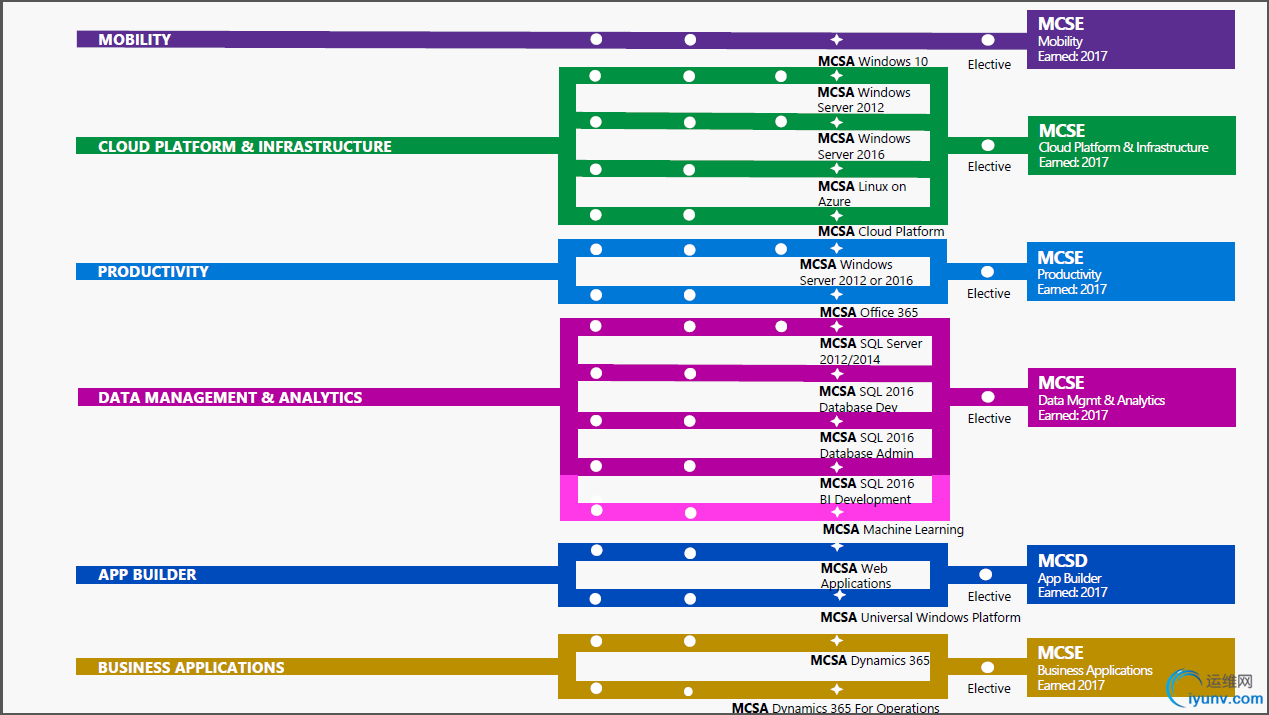This screenshot has height=715, width=1269.
Task: Select the dot above the Cloud Platform Elective
Action: (988, 146)
